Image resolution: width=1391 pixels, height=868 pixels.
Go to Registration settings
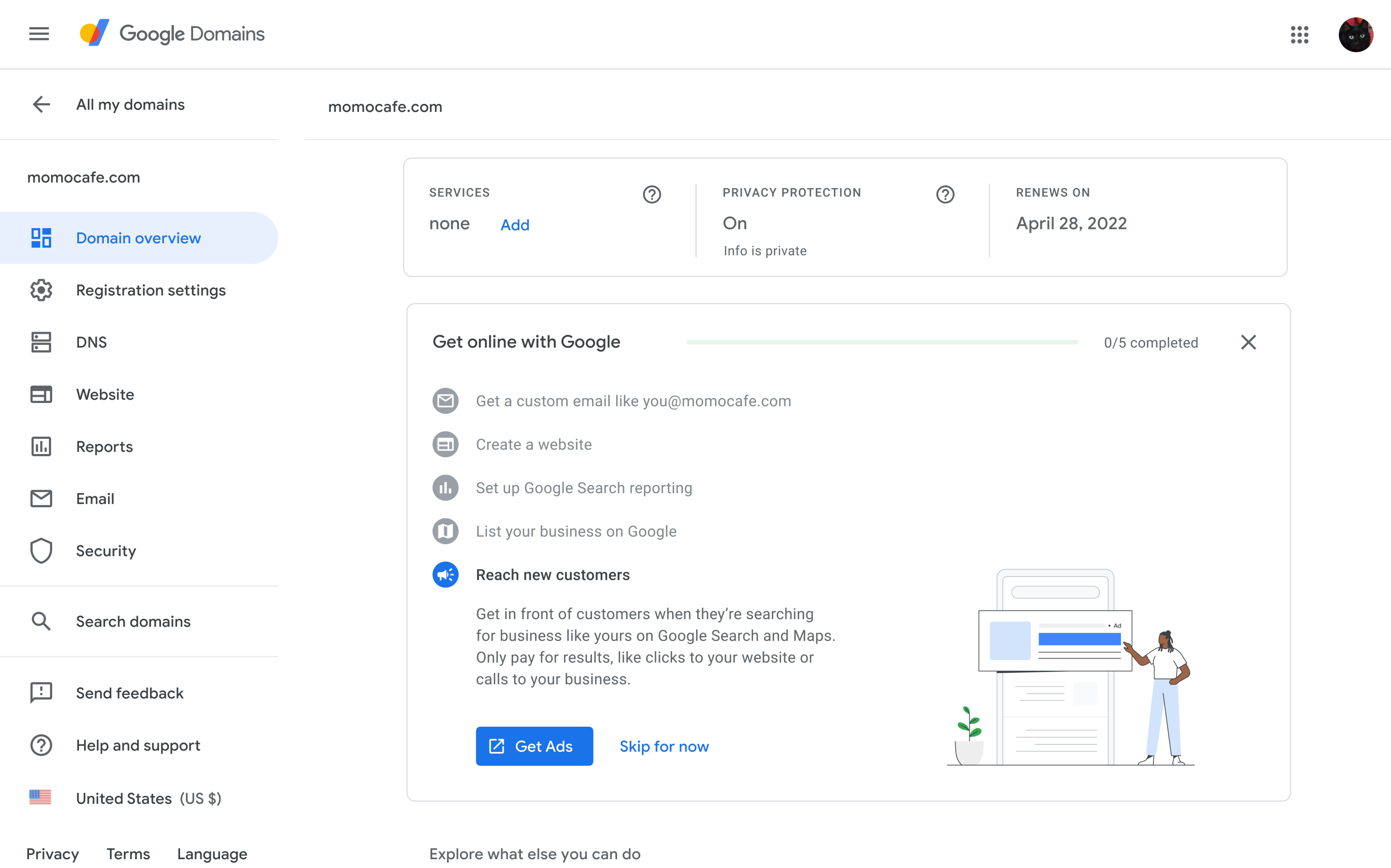[x=139, y=290]
